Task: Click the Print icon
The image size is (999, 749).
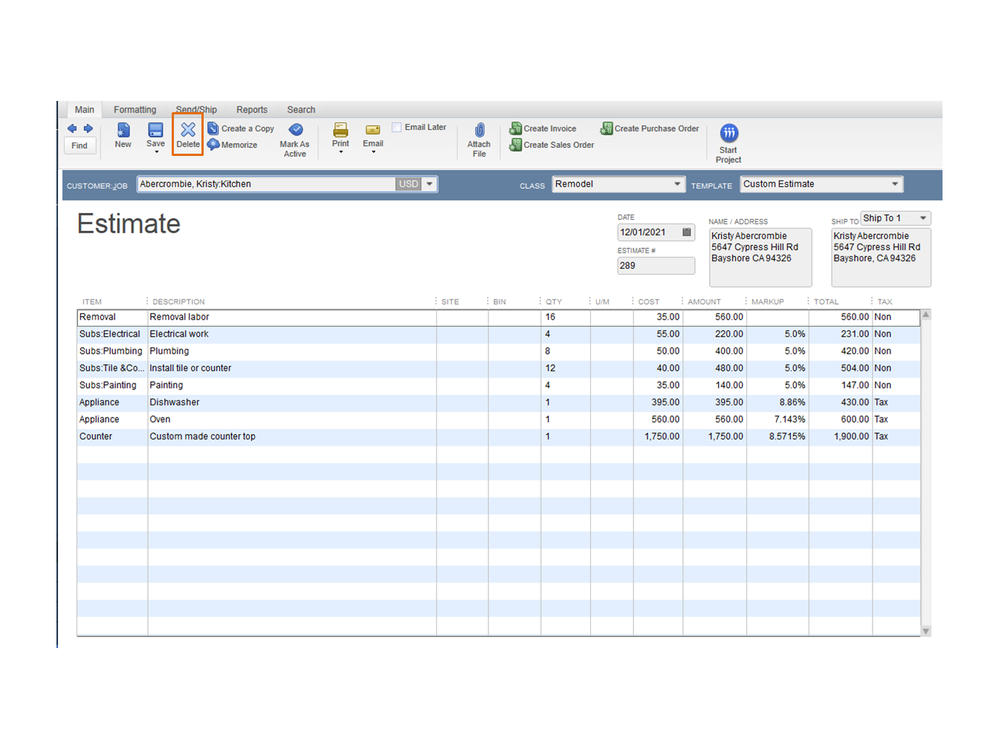Action: point(341,130)
